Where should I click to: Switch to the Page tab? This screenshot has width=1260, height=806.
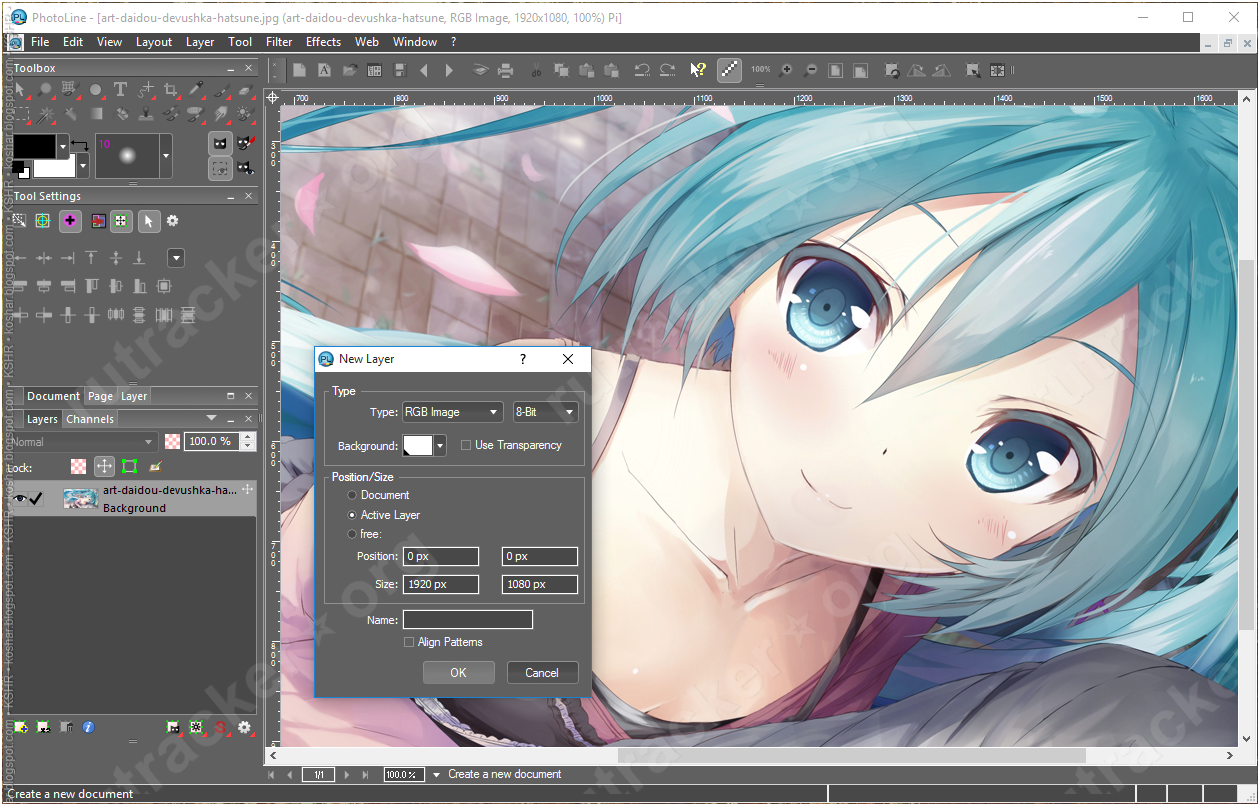(100, 396)
